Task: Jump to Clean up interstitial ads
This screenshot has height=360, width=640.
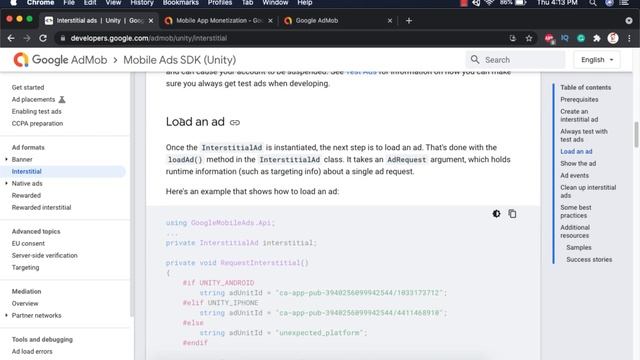Action: (588, 191)
